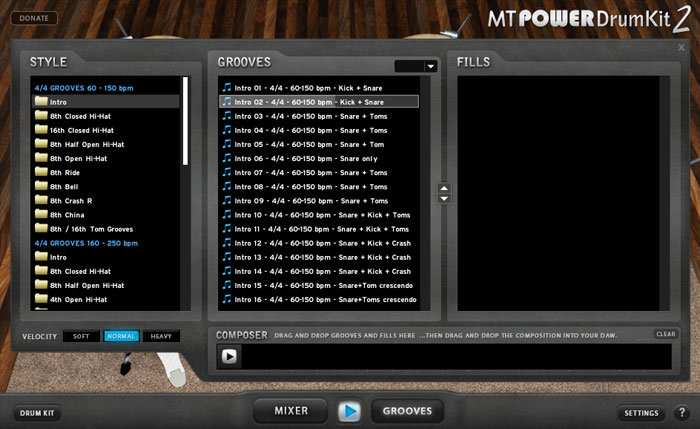Click the note icon for Intro 08 groove
This screenshot has height=429, width=700.
coord(227,186)
